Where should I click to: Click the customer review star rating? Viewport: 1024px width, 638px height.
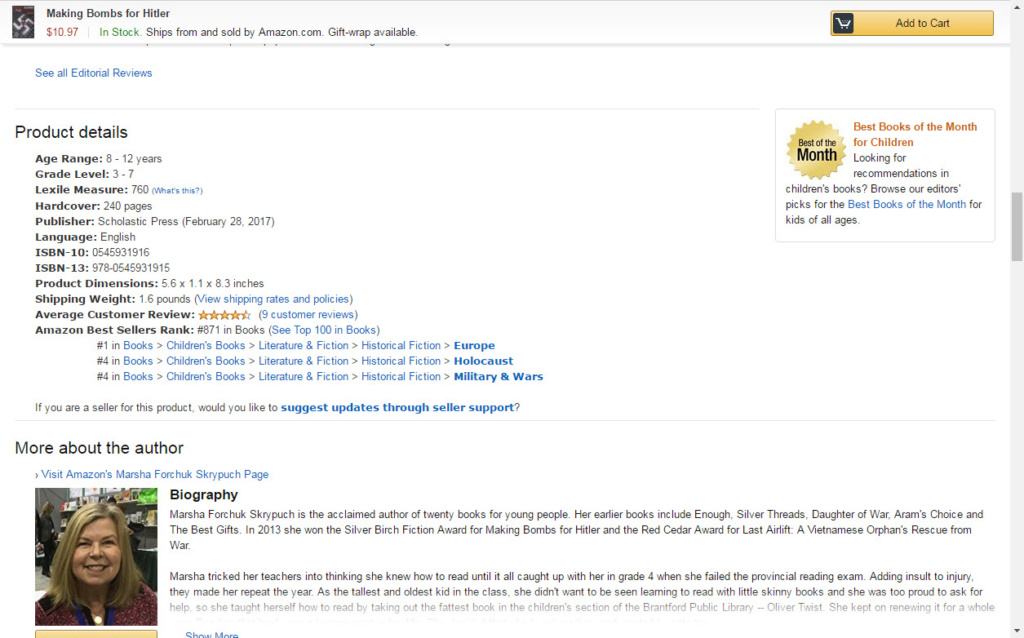coord(224,315)
